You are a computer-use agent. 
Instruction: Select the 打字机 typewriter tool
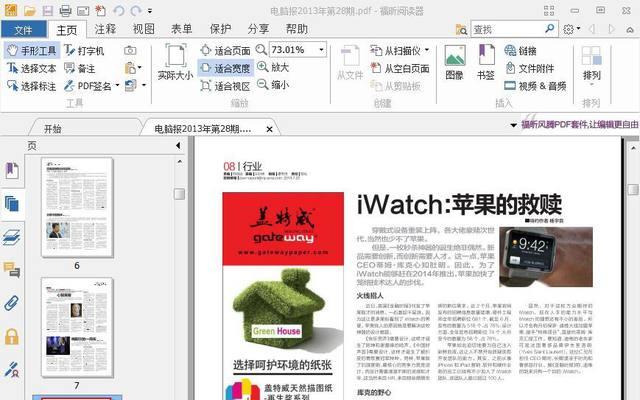coord(84,51)
